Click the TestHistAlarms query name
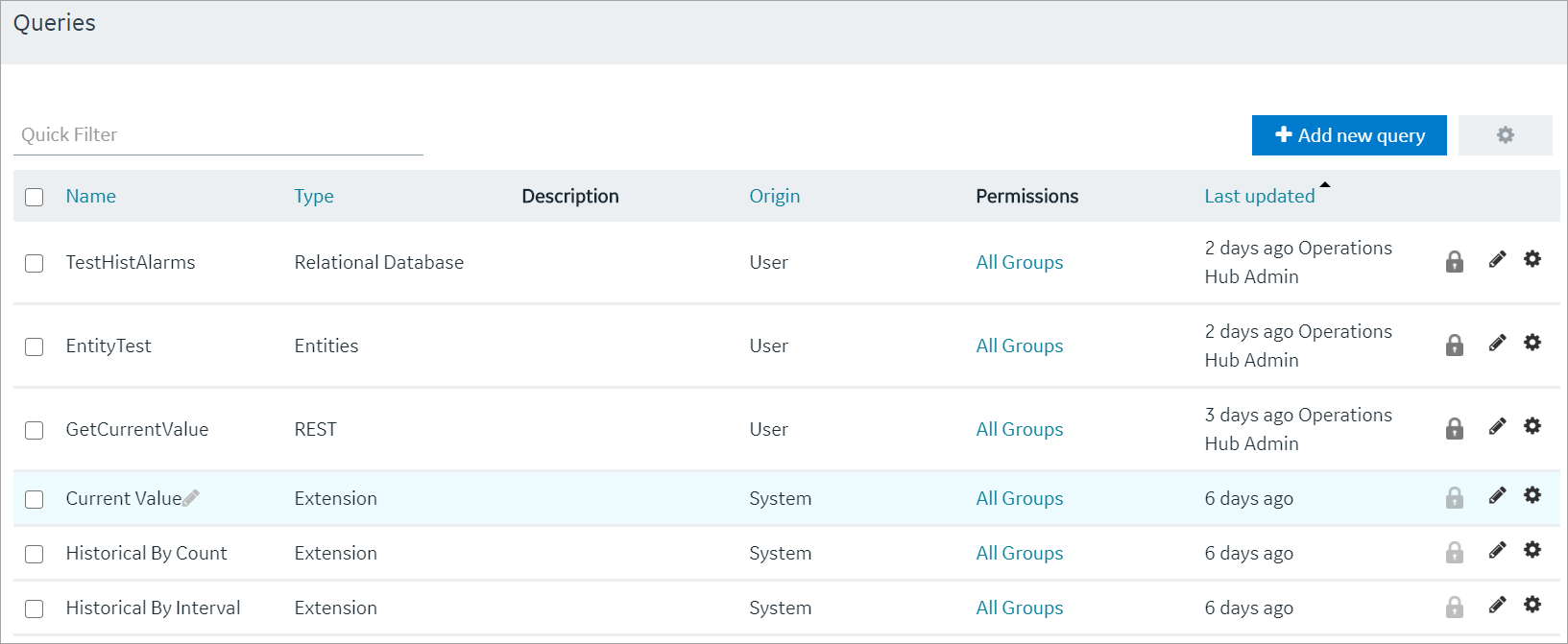 click(x=131, y=262)
